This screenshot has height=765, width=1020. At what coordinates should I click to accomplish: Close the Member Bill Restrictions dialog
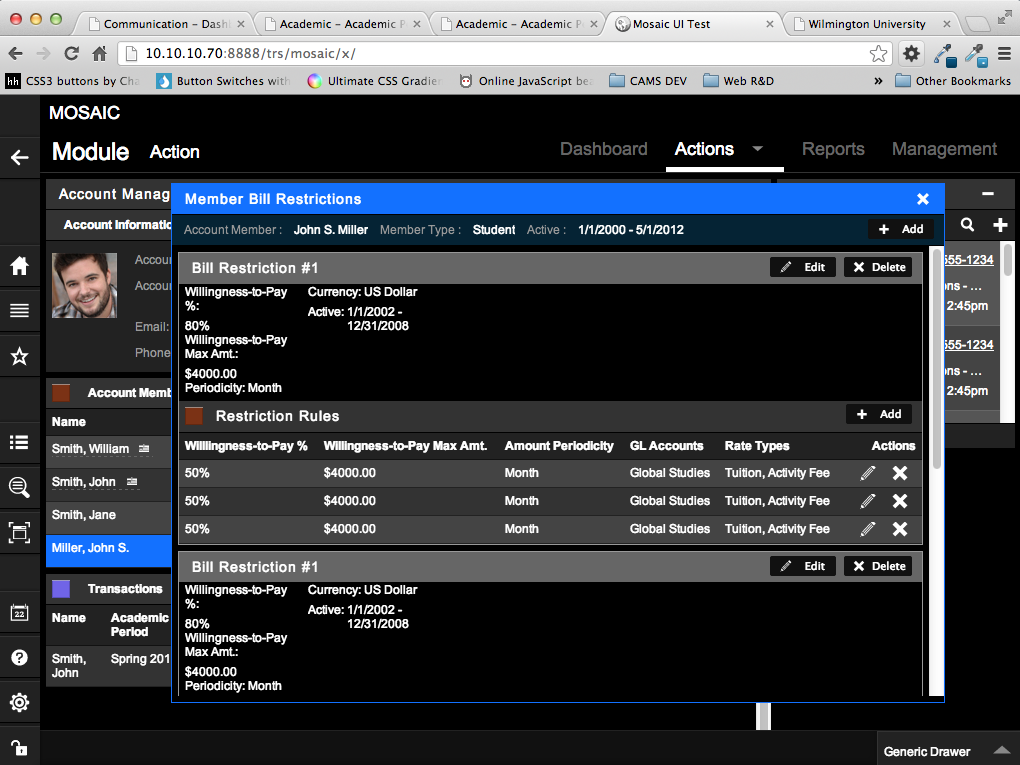[x=923, y=199]
